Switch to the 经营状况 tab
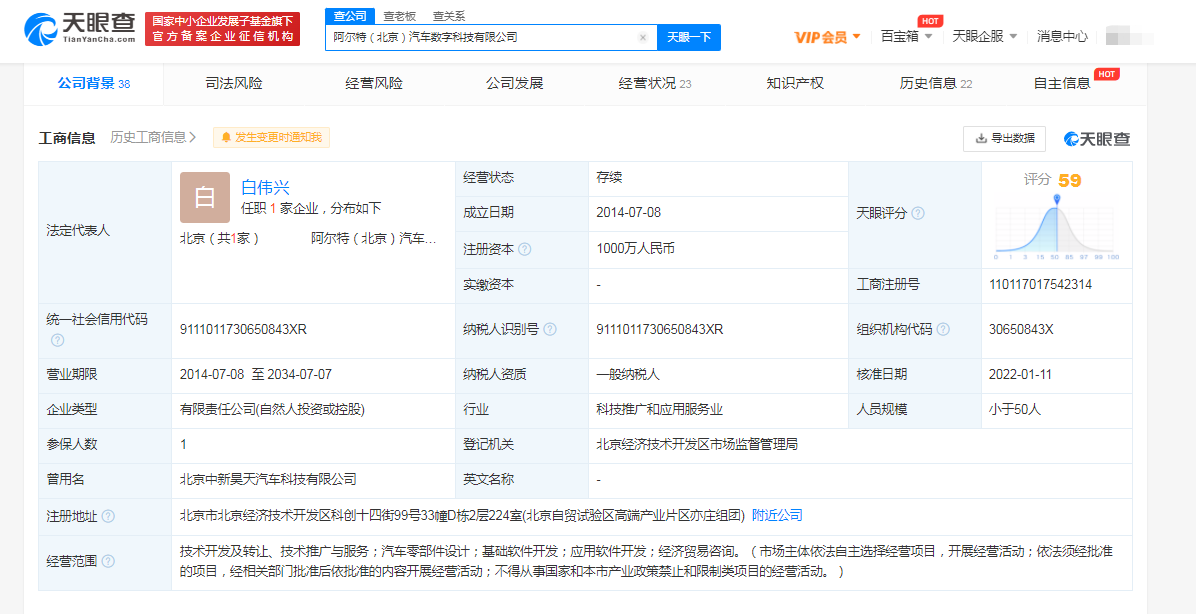 click(654, 84)
